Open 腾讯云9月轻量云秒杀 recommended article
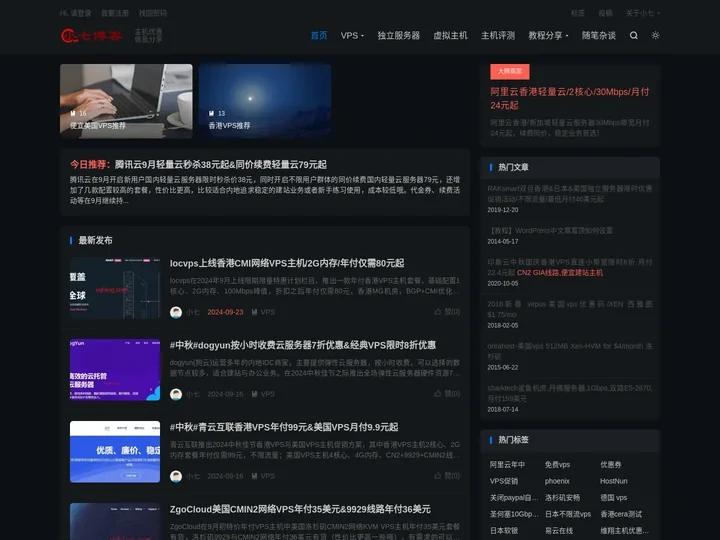Viewport: 720px width, 540px height. tap(220, 164)
